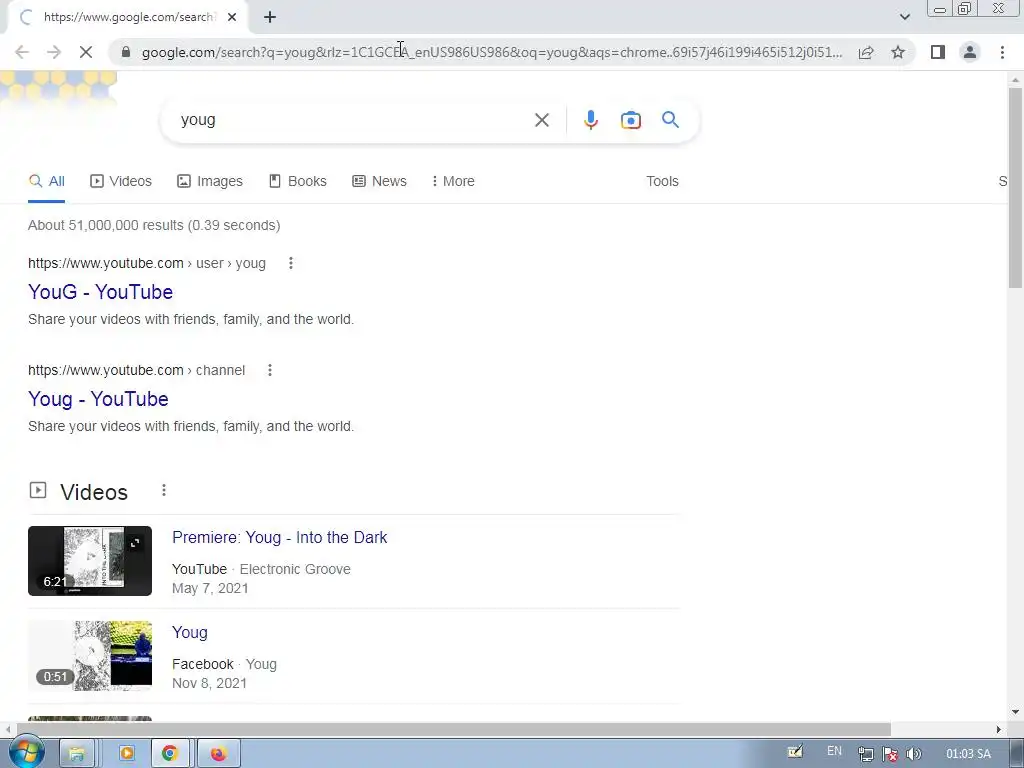Switch to the Videos tab
This screenshot has height=768, width=1024.
point(121,181)
